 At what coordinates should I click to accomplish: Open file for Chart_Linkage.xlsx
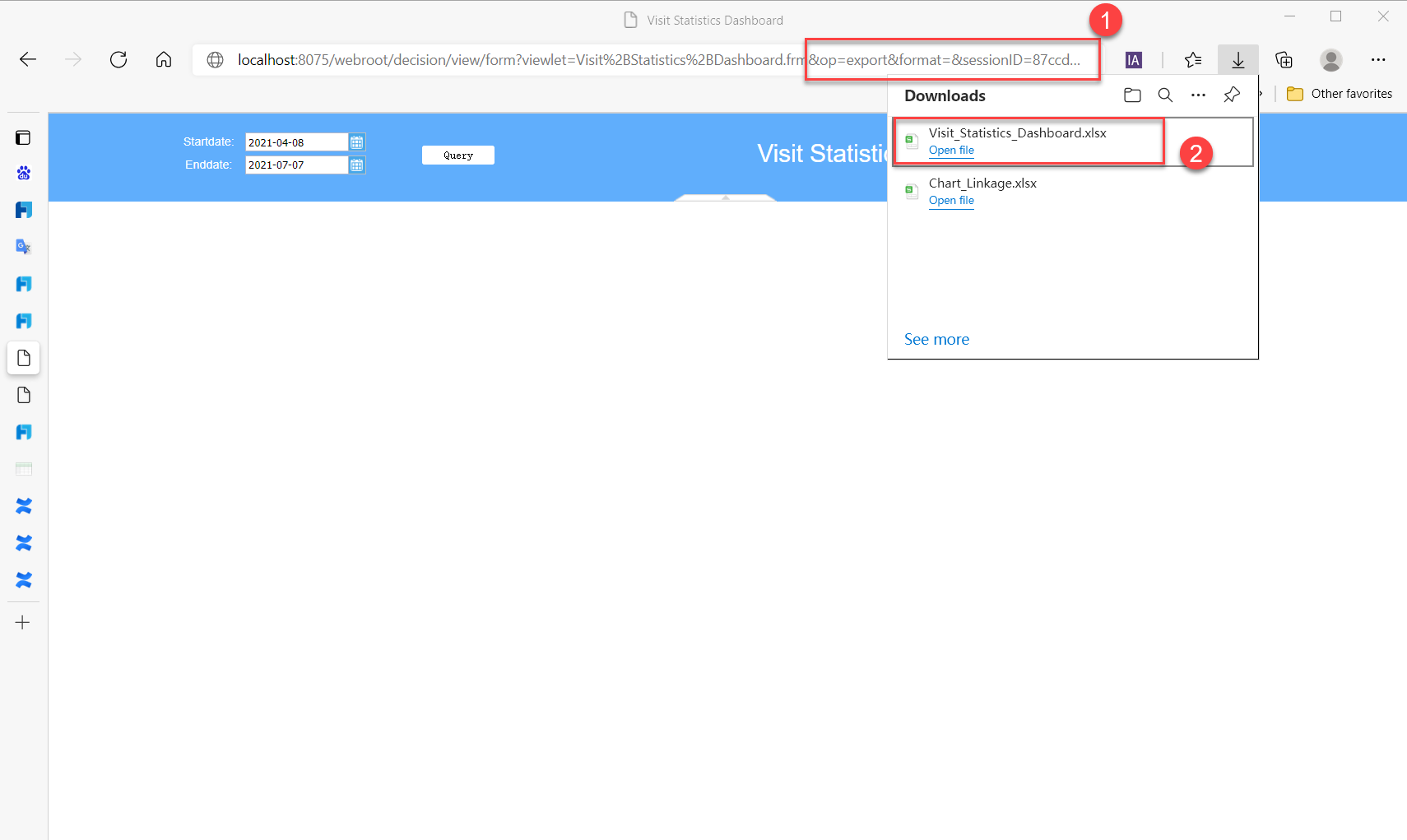pos(951,200)
